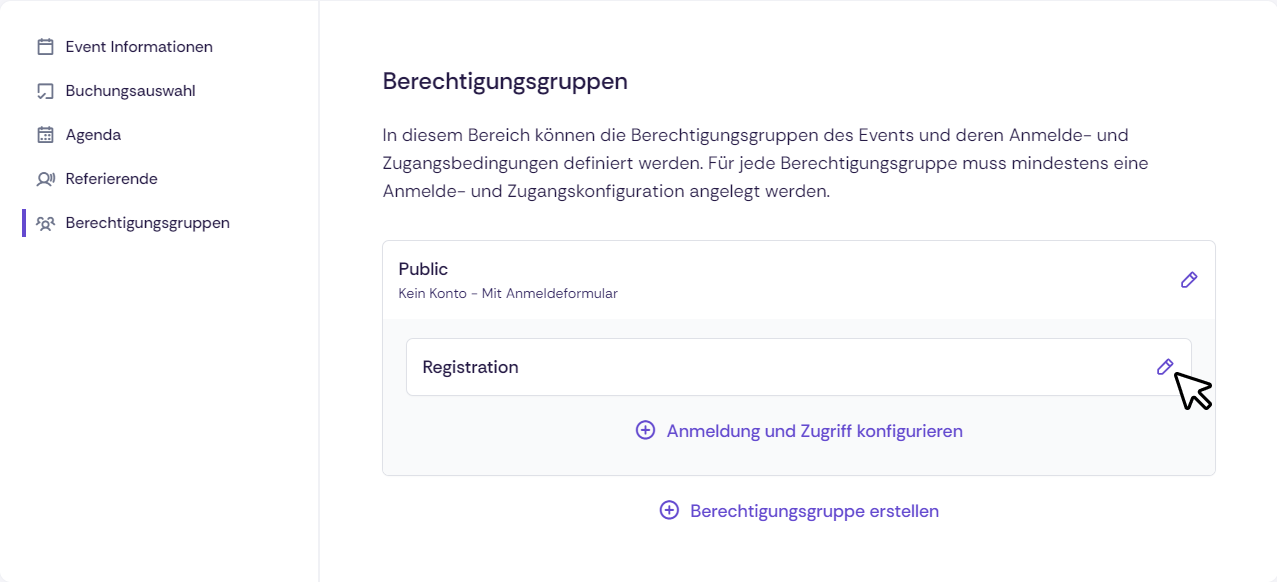Select the Registration configuration row
Image resolution: width=1277 pixels, height=582 pixels.
(x=799, y=367)
